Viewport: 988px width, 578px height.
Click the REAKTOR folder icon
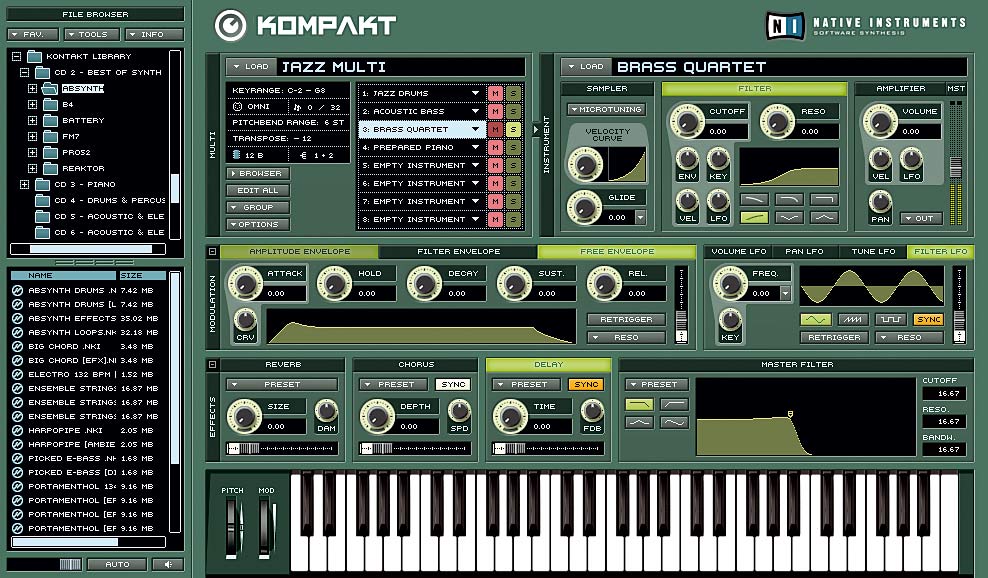click(x=50, y=168)
